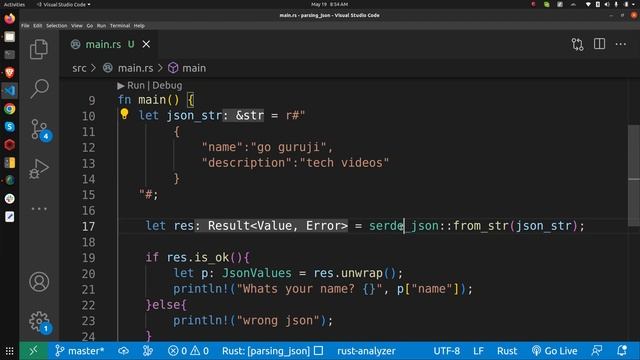Open remote window from status bar
The height and width of the screenshot is (360, 640).
tap(33, 351)
